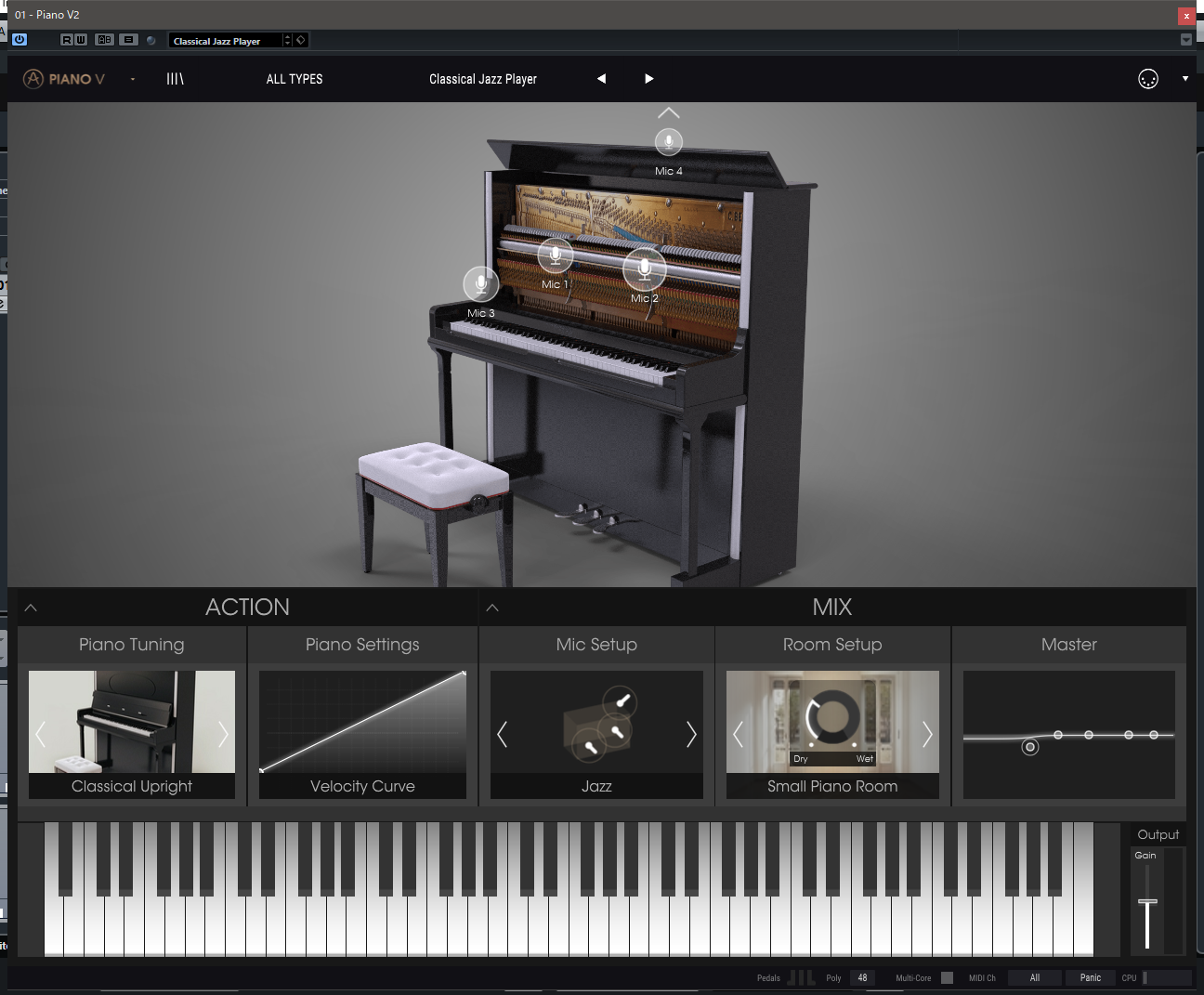
Task: Select the Piano Settings tab
Action: pos(362,645)
